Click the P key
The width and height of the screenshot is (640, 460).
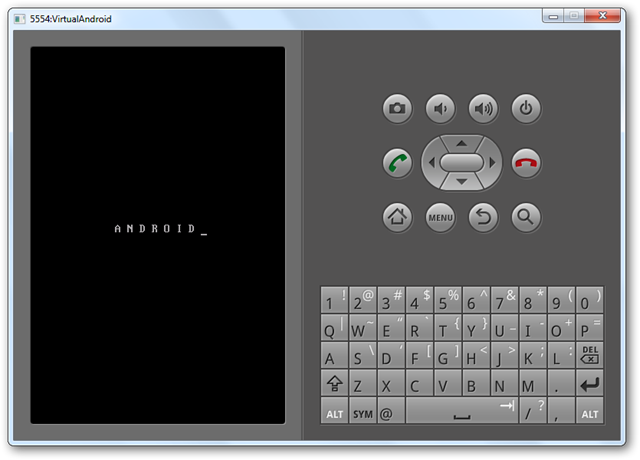pos(590,327)
